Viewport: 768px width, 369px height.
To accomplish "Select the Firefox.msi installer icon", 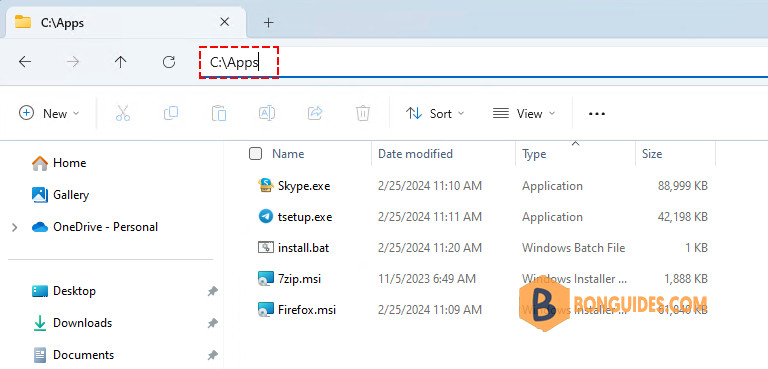I will click(x=265, y=310).
